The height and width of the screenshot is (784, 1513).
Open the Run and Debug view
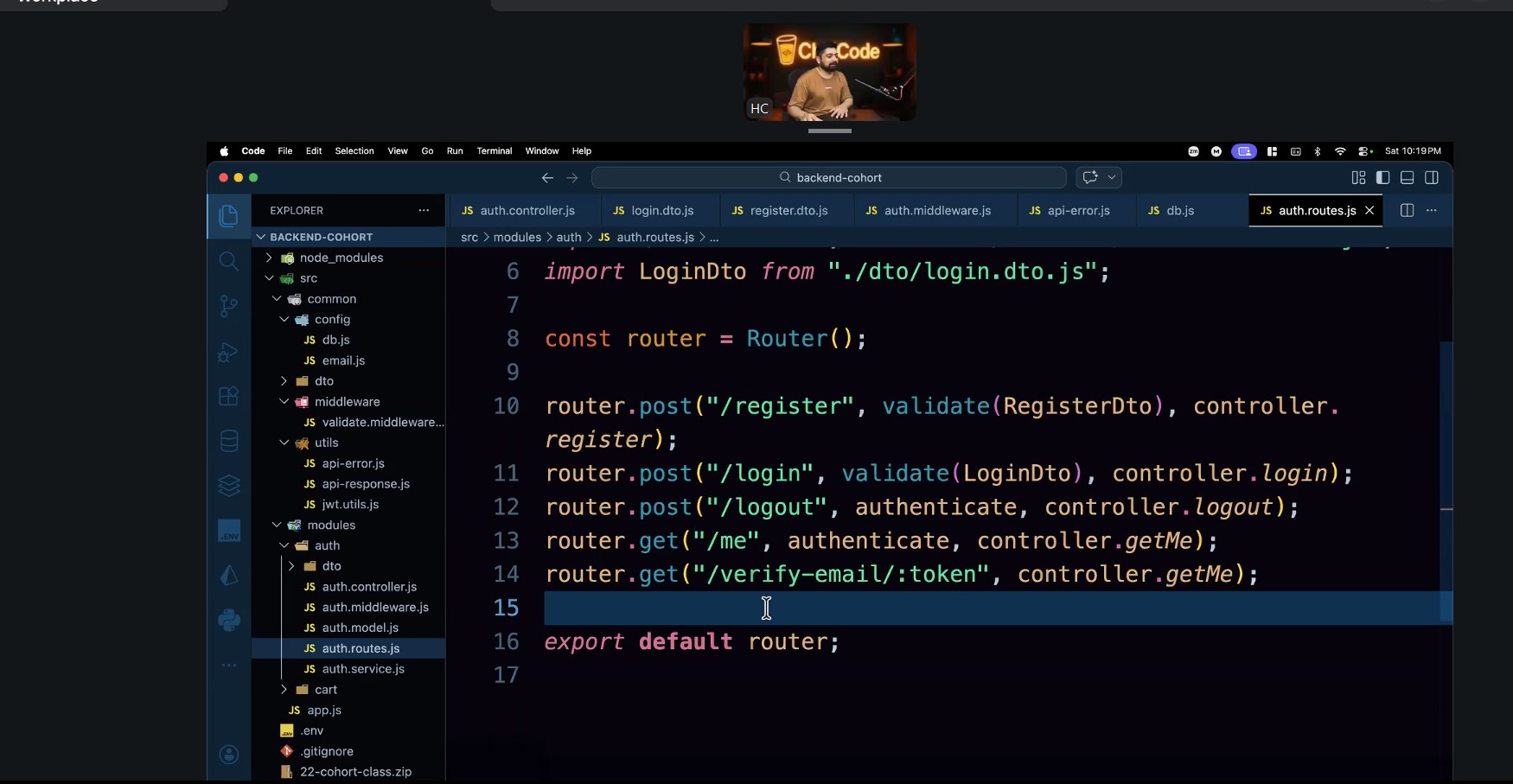click(x=228, y=352)
